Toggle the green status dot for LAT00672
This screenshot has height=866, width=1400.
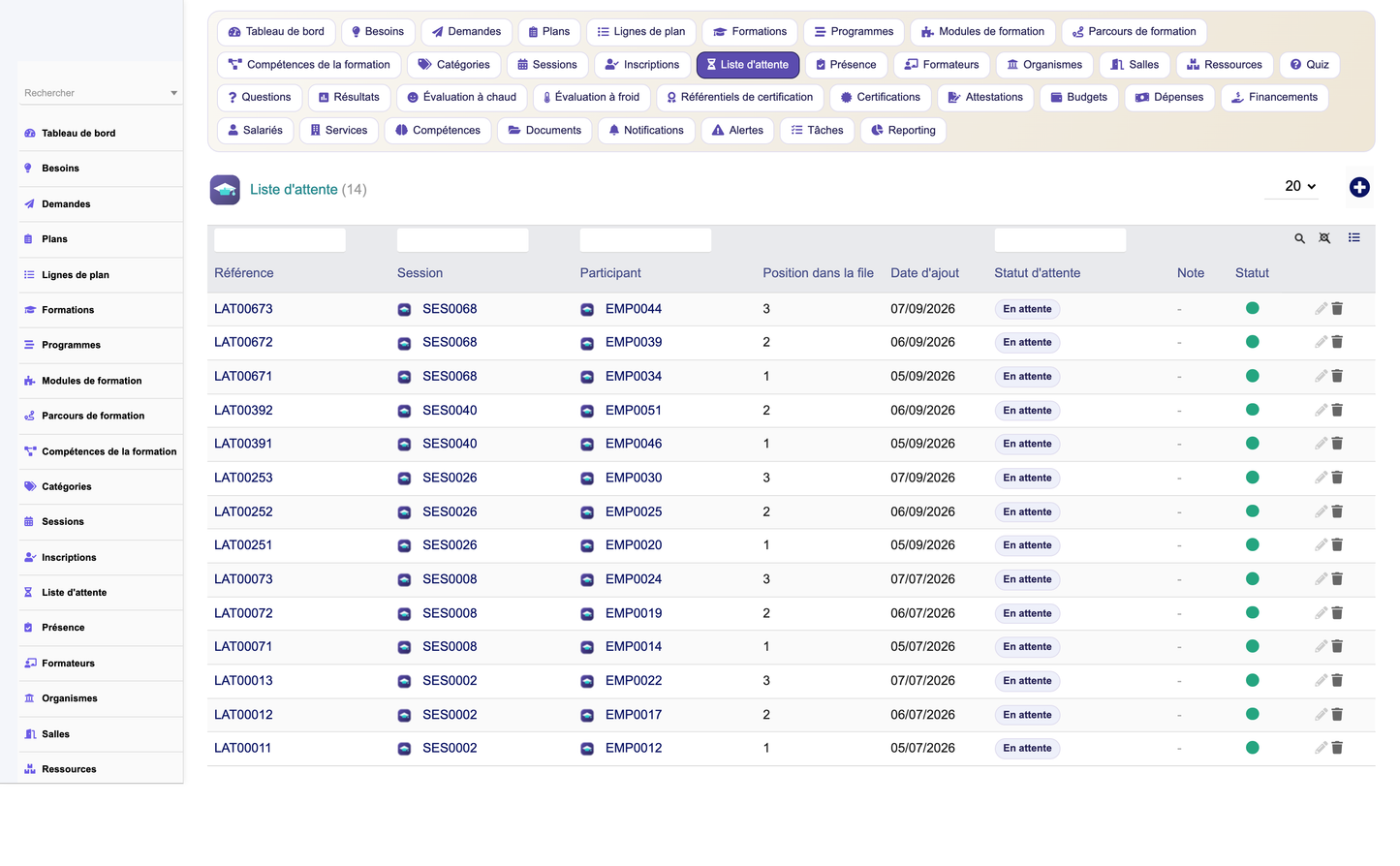pos(1252,342)
